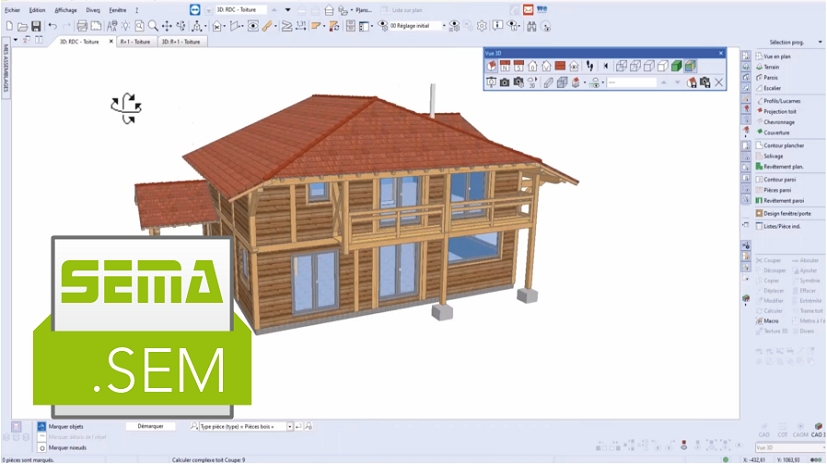Select the Marquer objets radio option

pyautogui.click(x=42, y=426)
